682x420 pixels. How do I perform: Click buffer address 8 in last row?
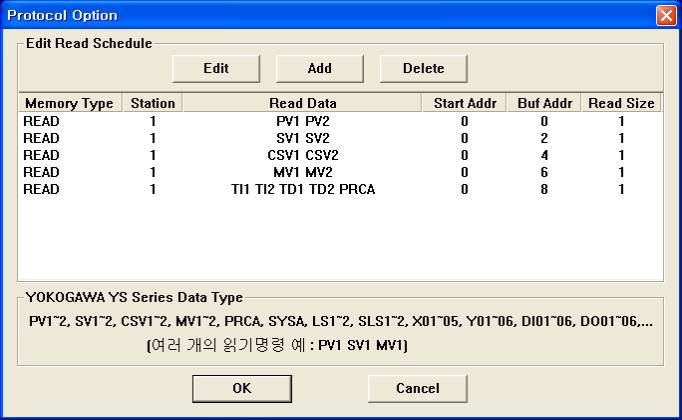[x=543, y=189]
